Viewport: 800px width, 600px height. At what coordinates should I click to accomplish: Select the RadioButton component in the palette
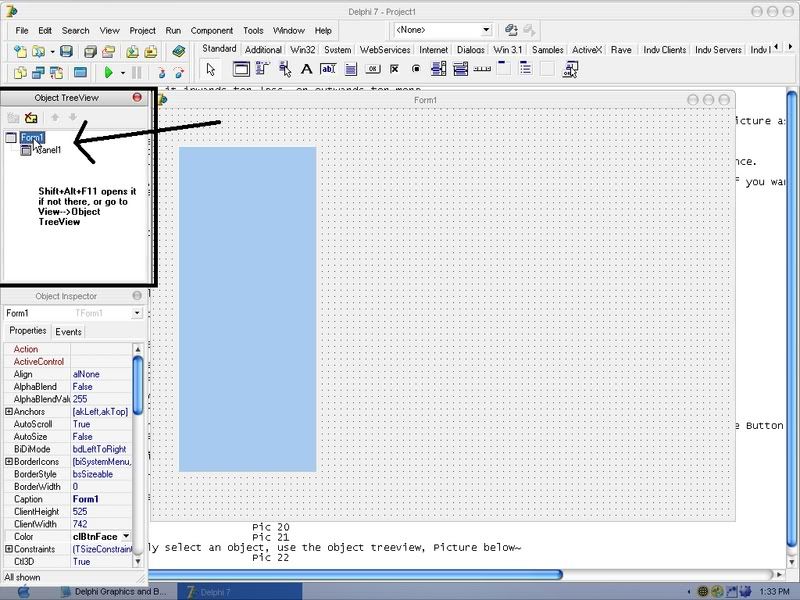tap(416, 69)
